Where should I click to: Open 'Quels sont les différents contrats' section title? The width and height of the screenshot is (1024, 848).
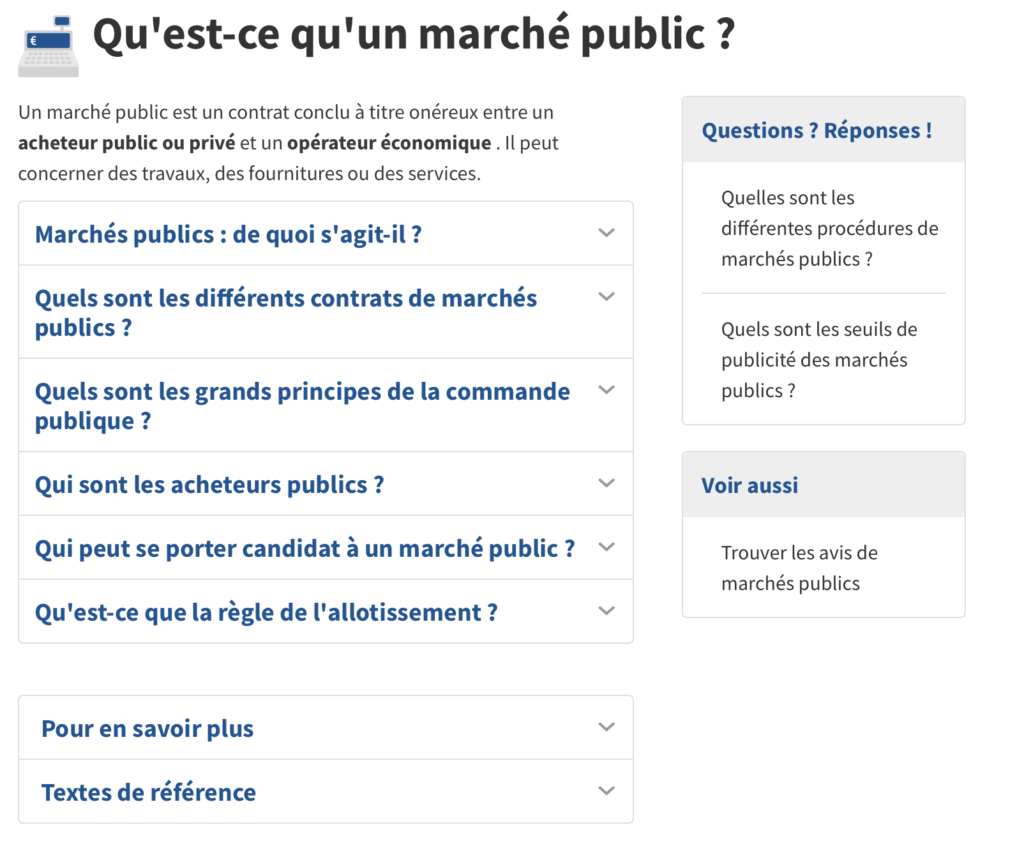click(285, 312)
